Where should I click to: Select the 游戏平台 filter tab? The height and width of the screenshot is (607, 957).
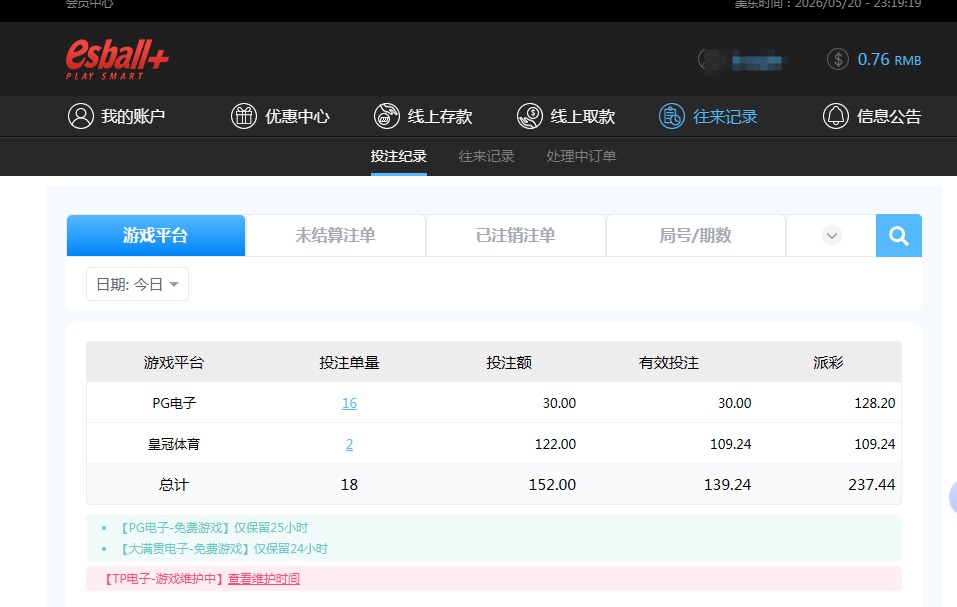click(x=156, y=235)
